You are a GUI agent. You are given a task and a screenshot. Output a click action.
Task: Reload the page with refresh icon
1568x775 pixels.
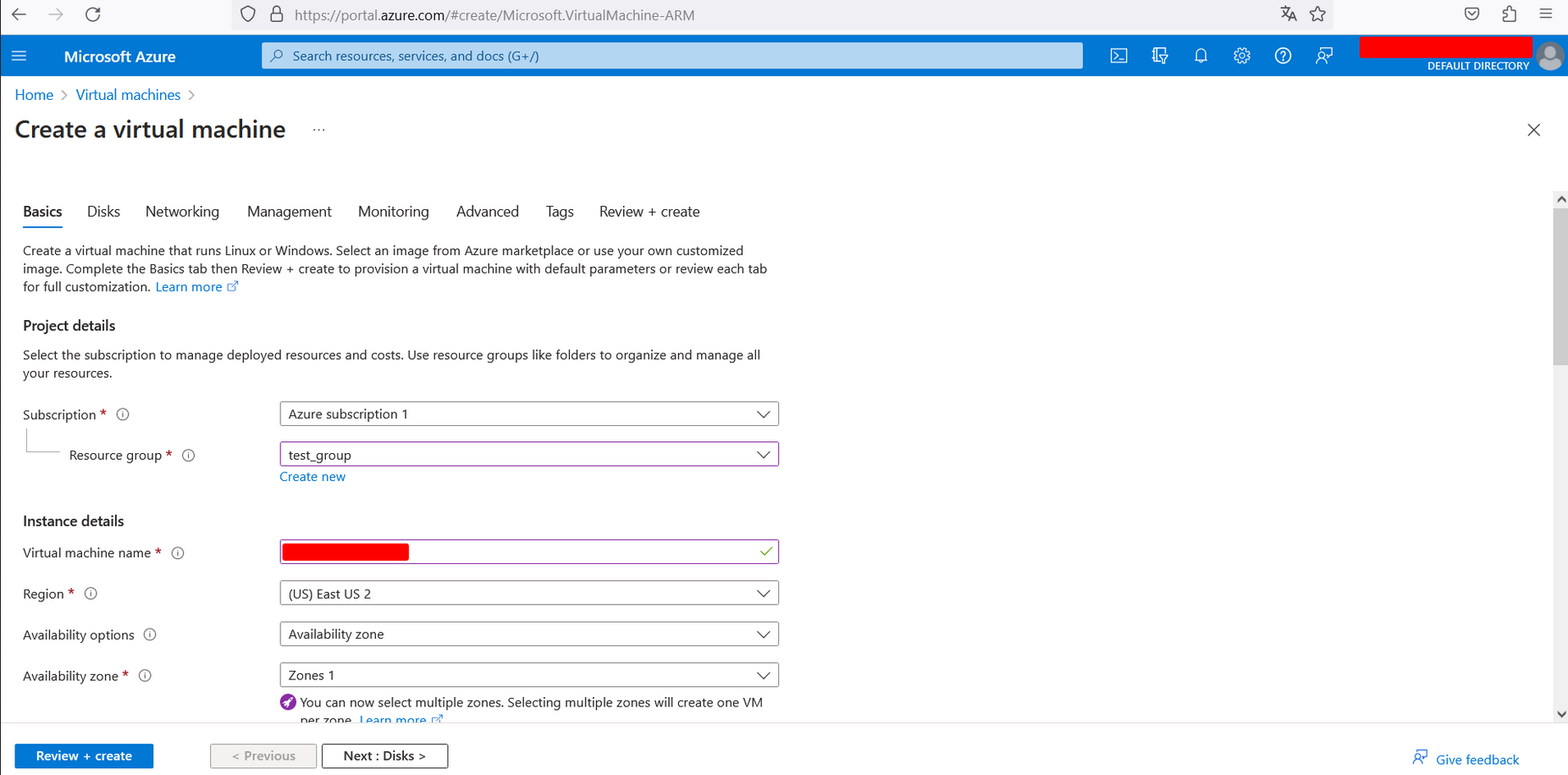[93, 14]
